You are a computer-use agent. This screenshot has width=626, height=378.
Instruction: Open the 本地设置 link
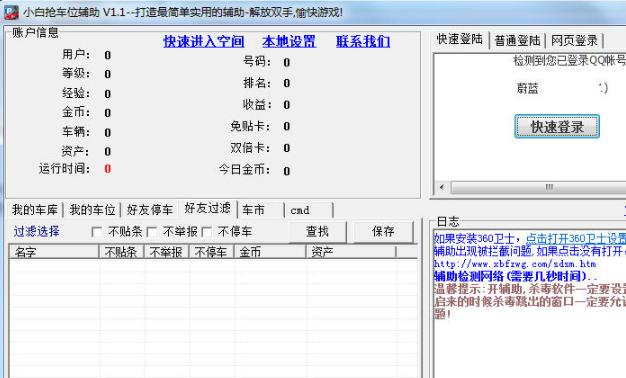point(289,42)
